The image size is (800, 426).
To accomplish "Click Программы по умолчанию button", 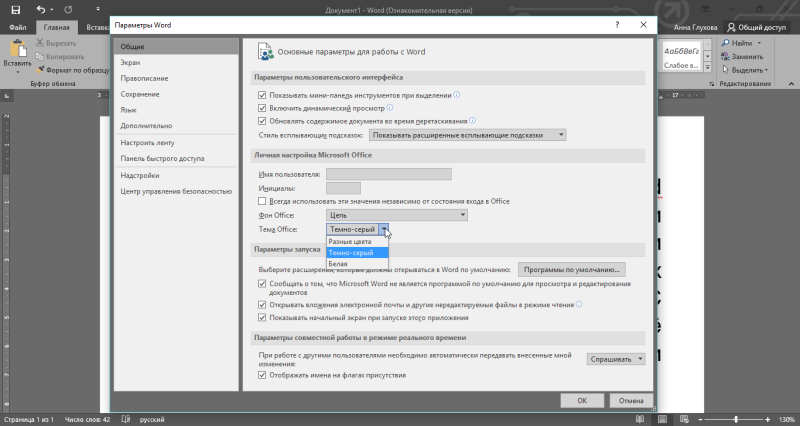I will point(571,269).
